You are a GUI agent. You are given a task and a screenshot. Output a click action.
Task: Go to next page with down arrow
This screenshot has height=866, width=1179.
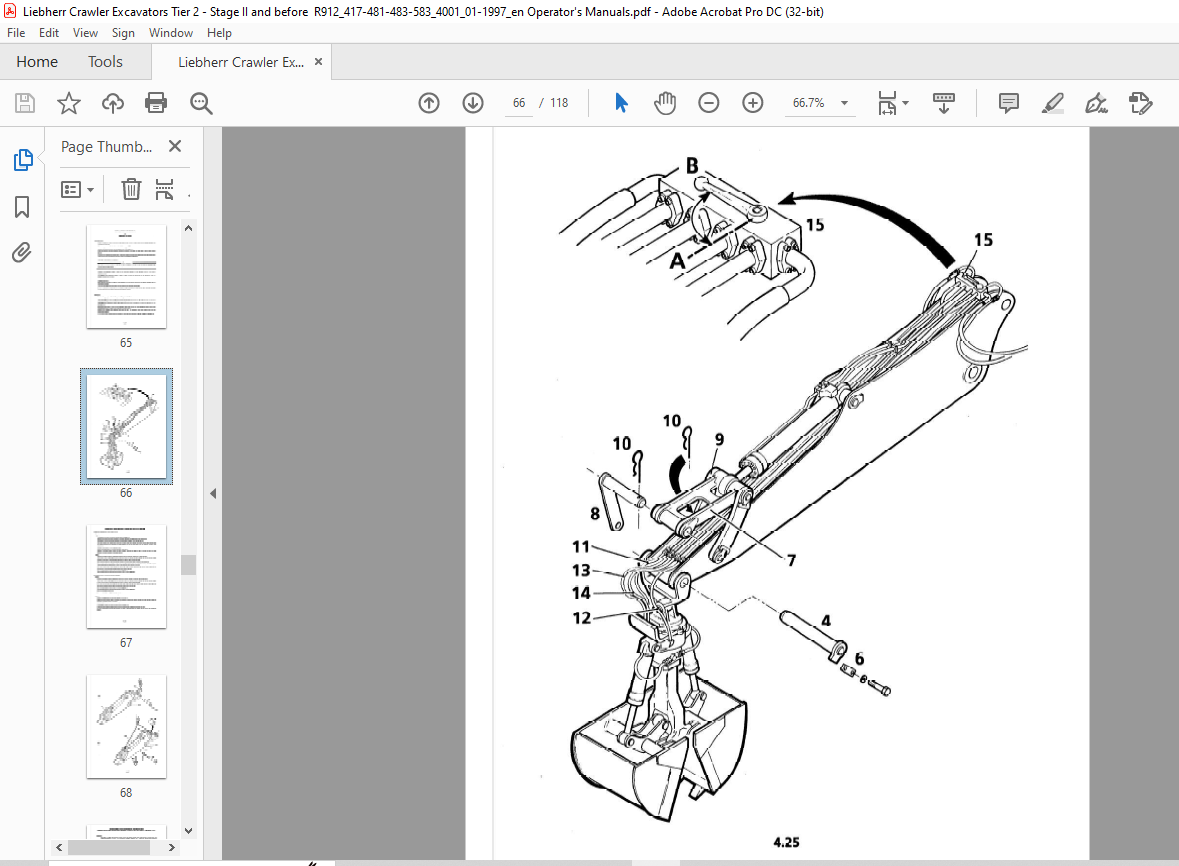point(473,103)
